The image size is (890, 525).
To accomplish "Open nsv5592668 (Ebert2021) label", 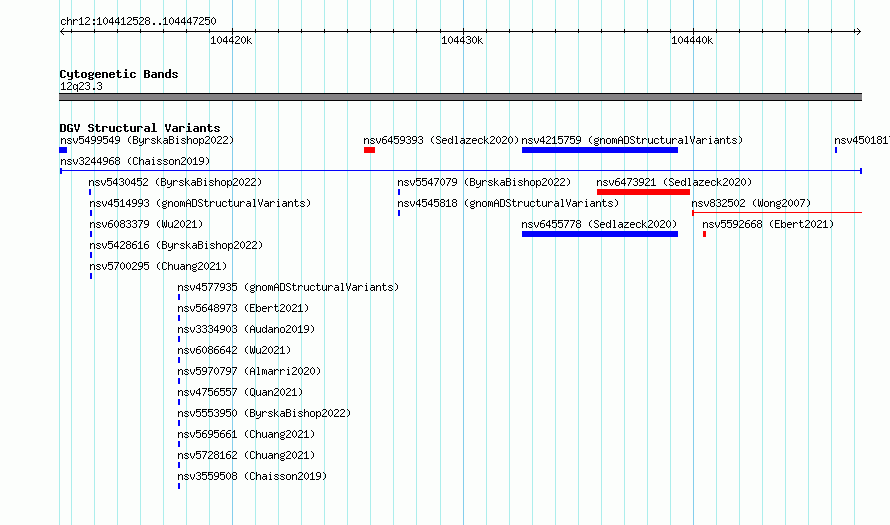I will 768,224.
